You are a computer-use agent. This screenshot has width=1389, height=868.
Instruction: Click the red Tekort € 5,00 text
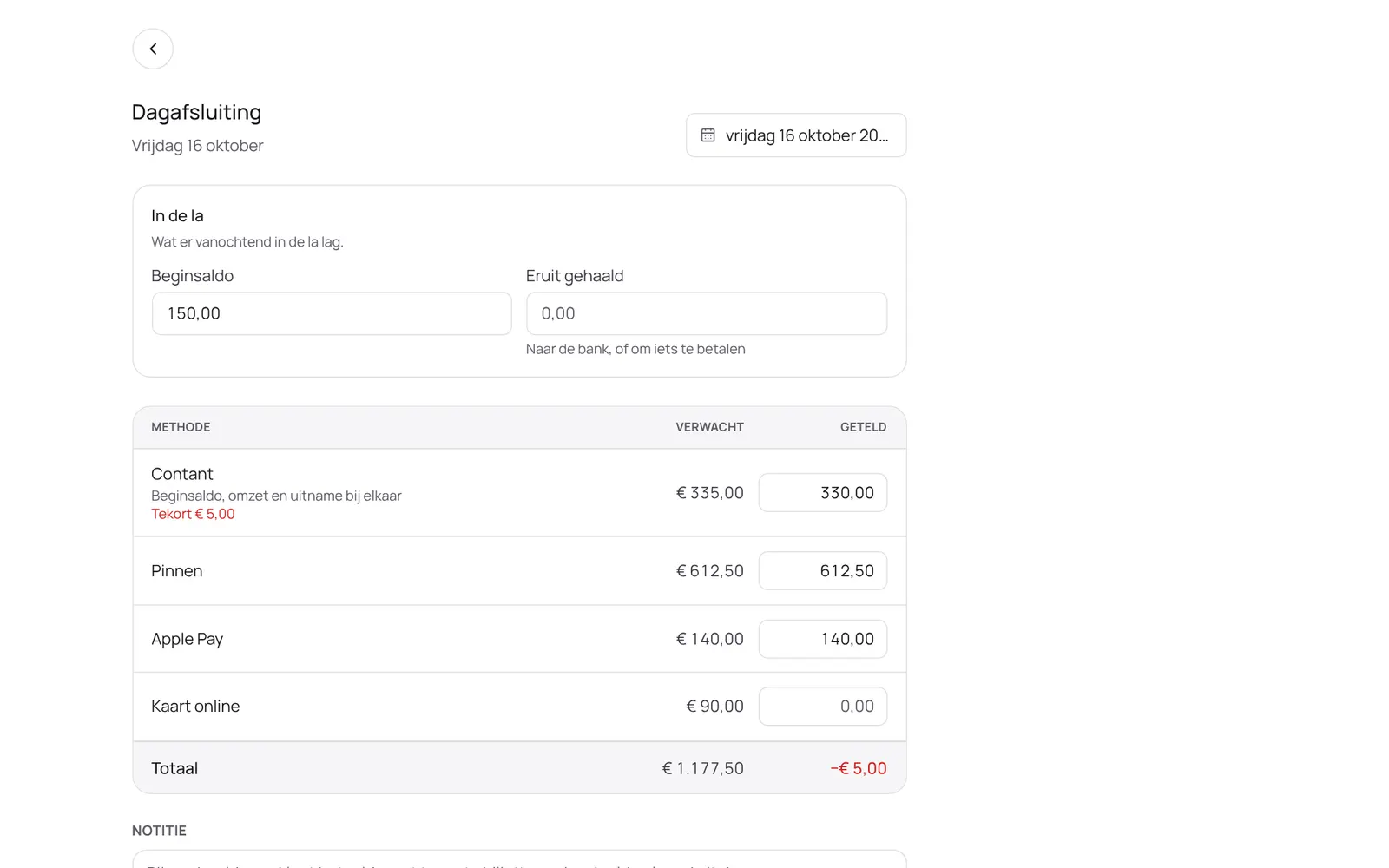point(193,514)
